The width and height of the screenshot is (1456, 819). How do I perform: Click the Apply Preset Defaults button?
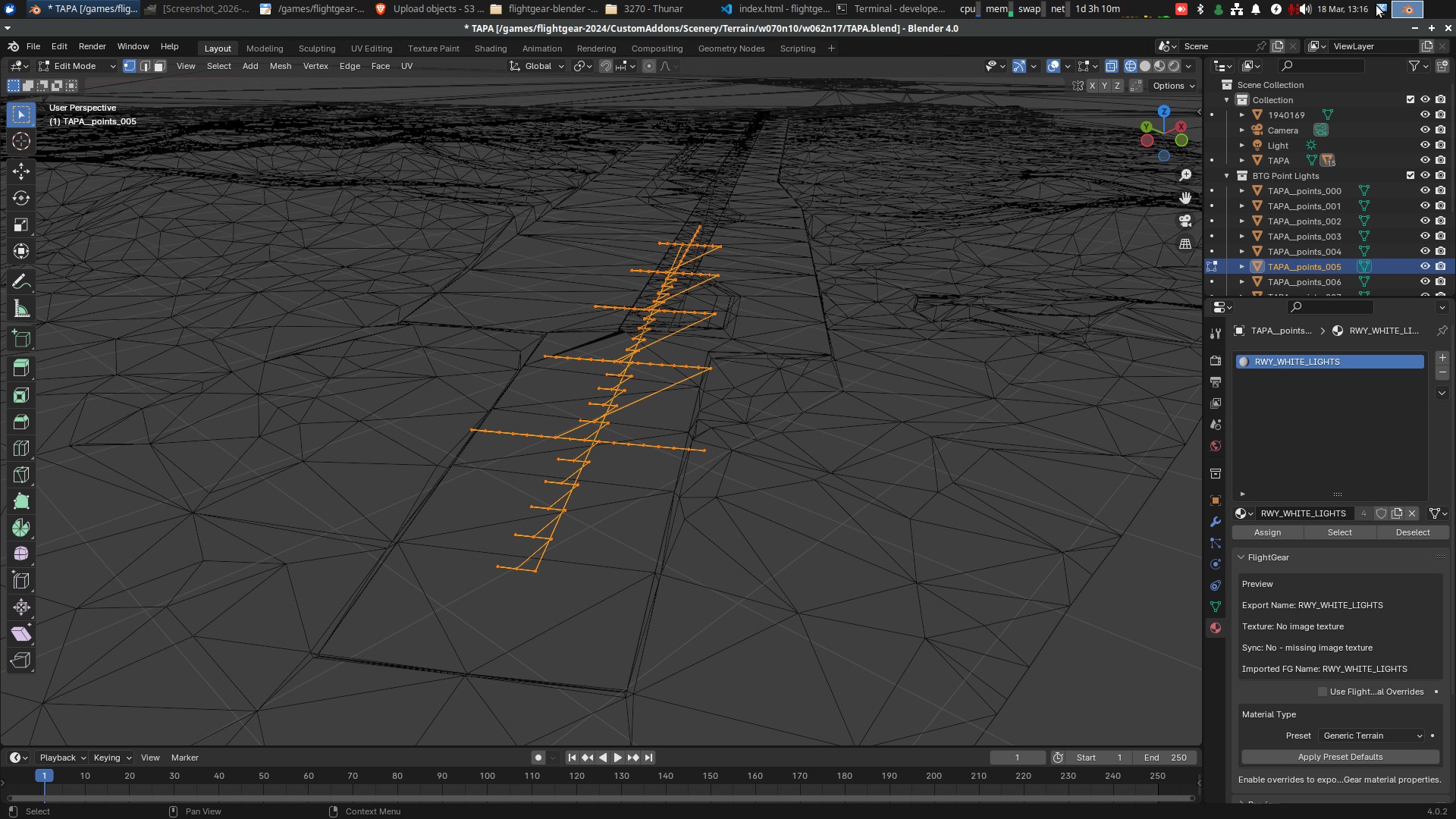click(1339, 757)
